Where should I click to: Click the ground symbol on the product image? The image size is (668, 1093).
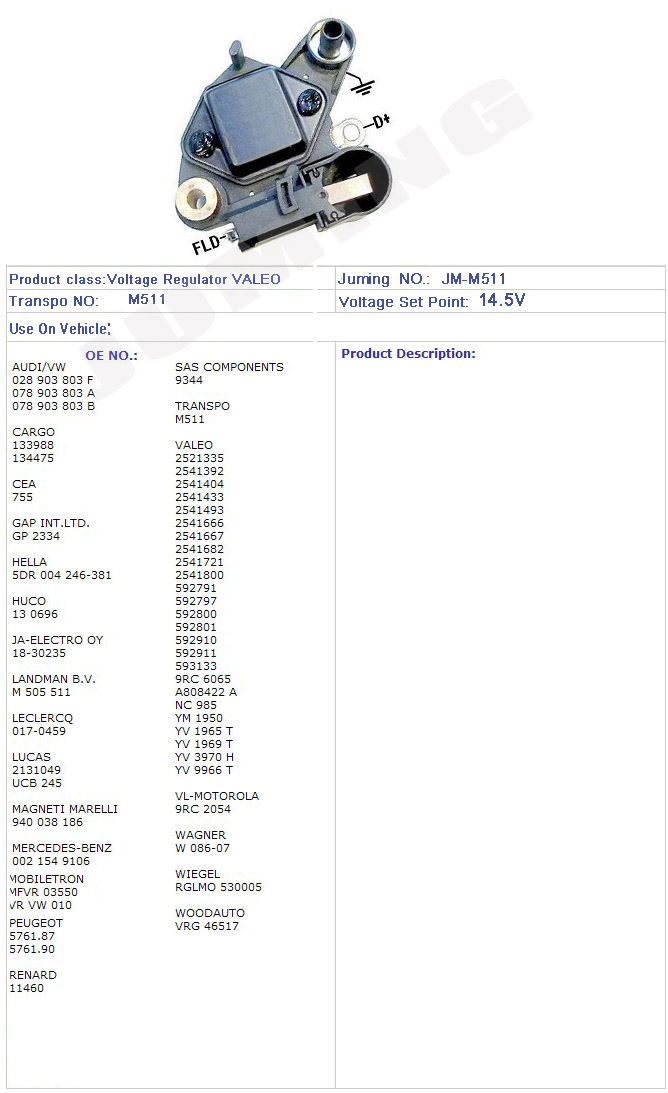[360, 85]
